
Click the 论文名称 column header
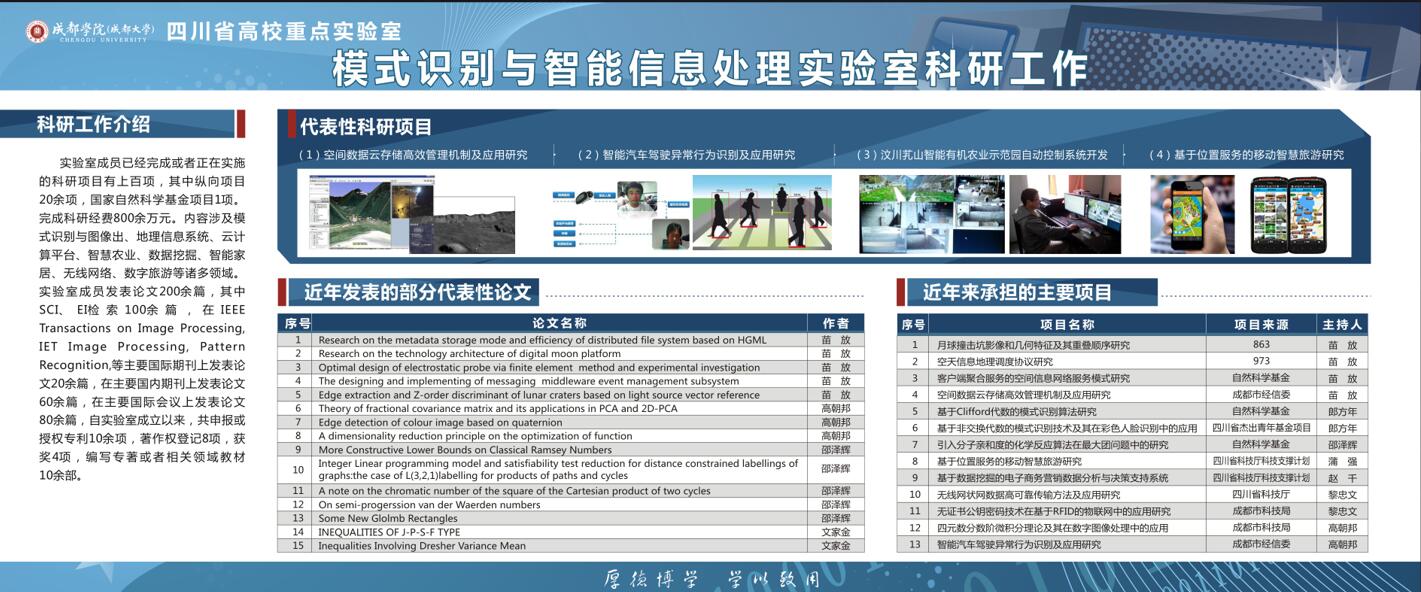pos(559,323)
